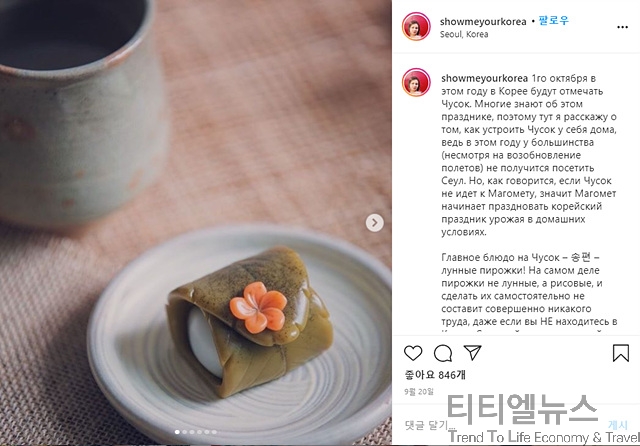Image resolution: width=640 pixels, height=446 pixels.
Task: Save post with the bookmark icon
Action: pos(621,353)
